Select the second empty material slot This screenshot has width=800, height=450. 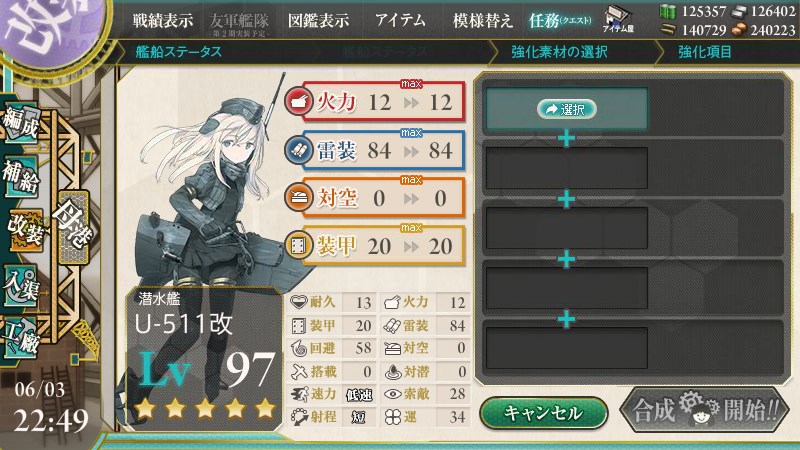coord(566,168)
